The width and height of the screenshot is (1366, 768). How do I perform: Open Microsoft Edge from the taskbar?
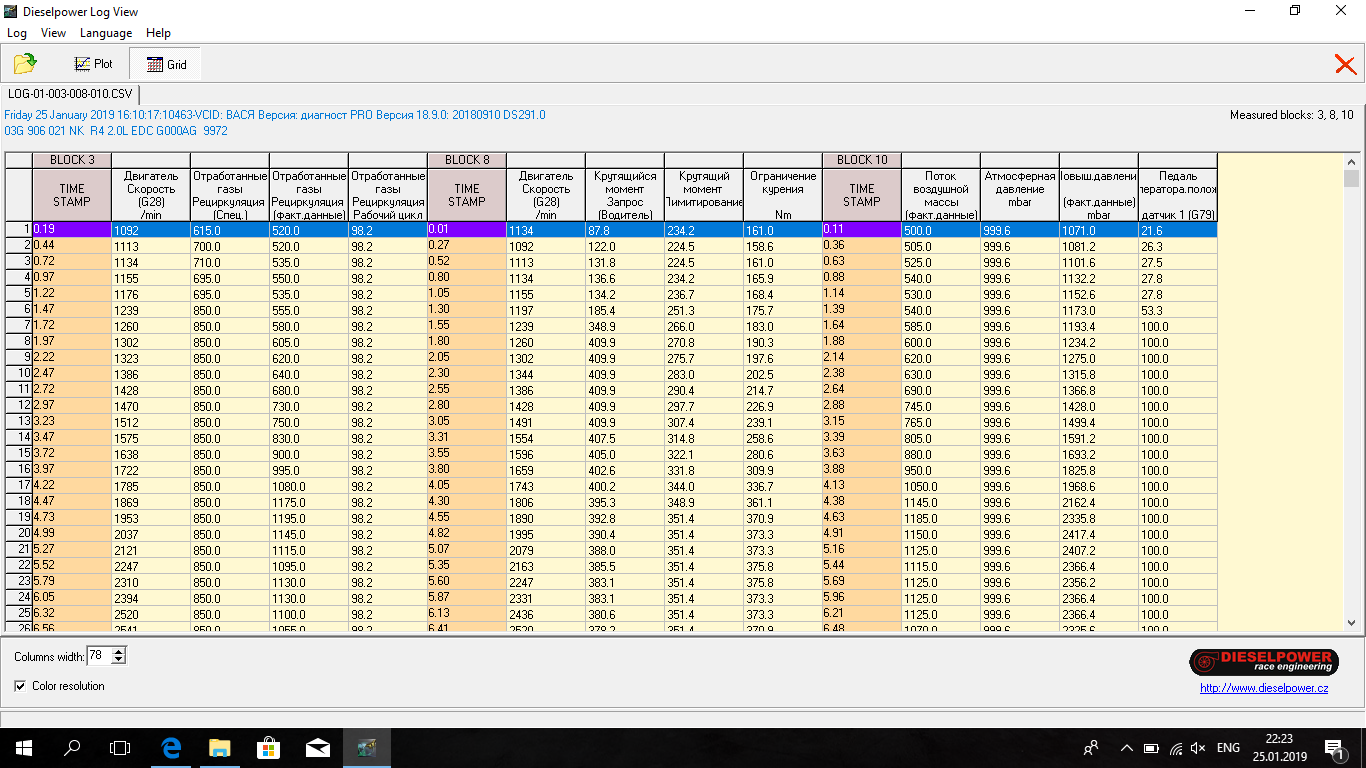tap(171, 747)
